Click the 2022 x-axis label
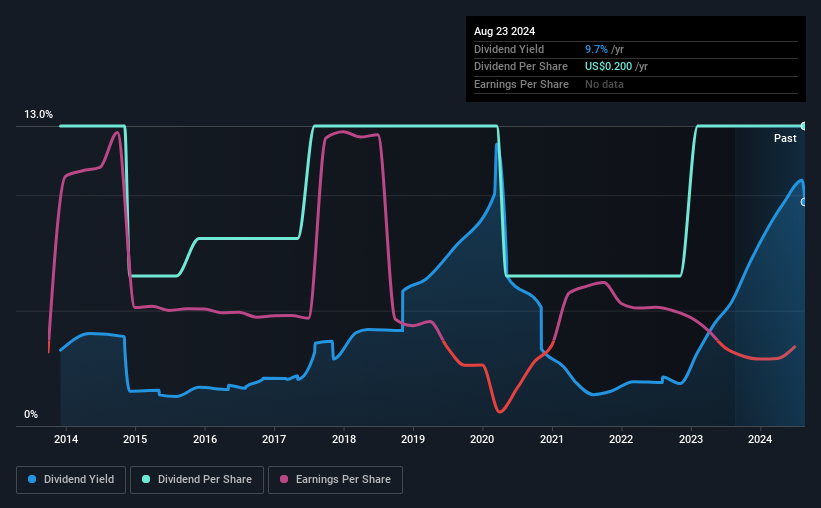This screenshot has width=821, height=508. (x=621, y=439)
